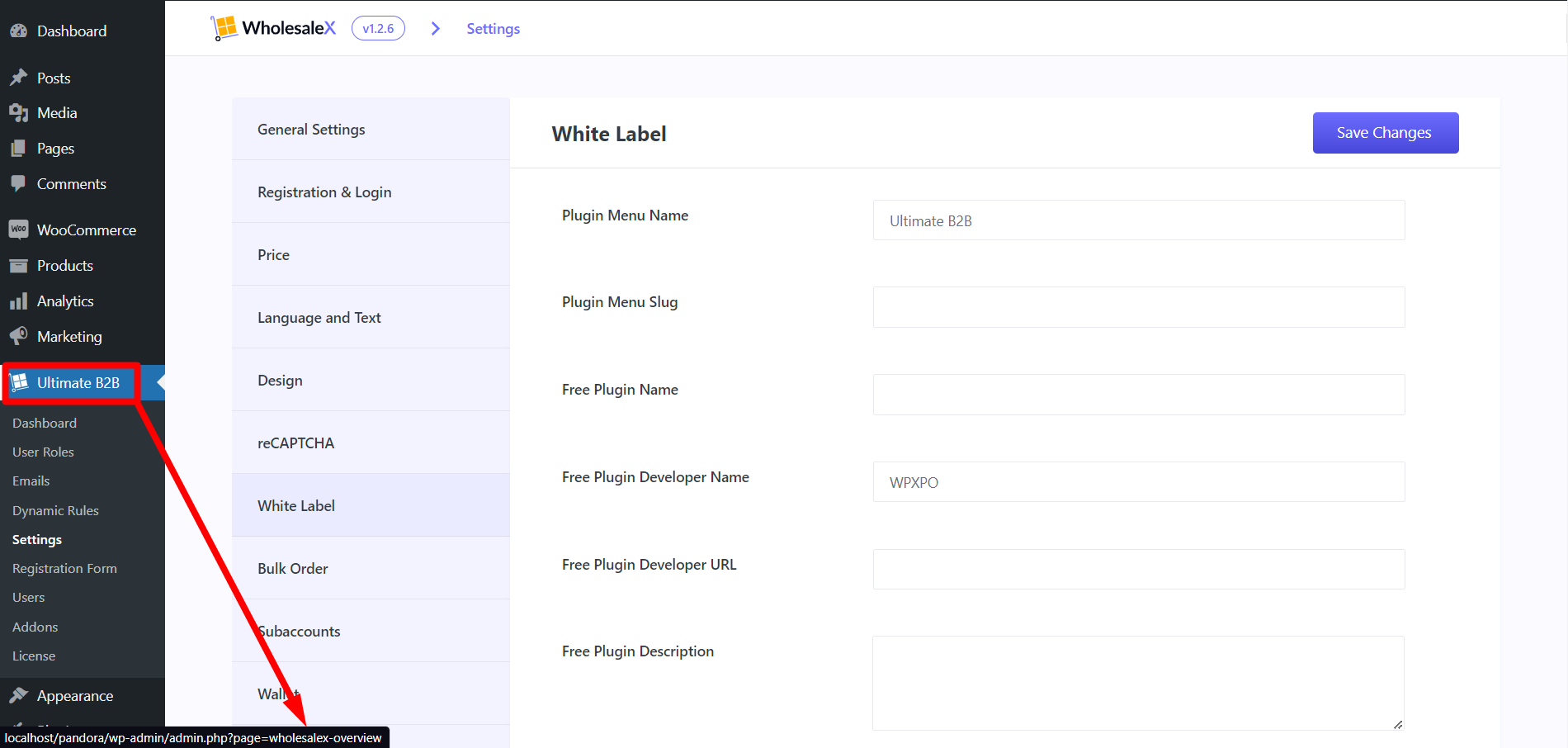The width and height of the screenshot is (1568, 748).
Task: Open the Settings submenu item
Action: [x=37, y=539]
